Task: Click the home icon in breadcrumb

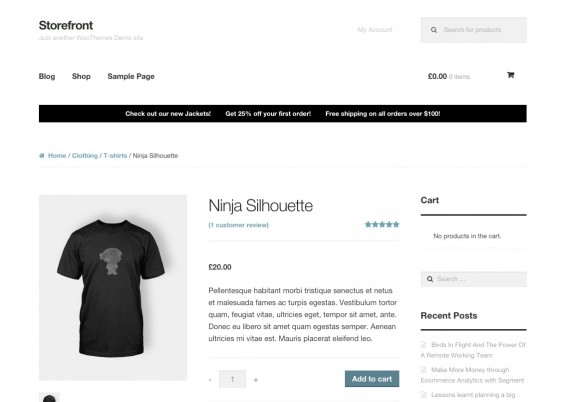Action: [x=42, y=156]
